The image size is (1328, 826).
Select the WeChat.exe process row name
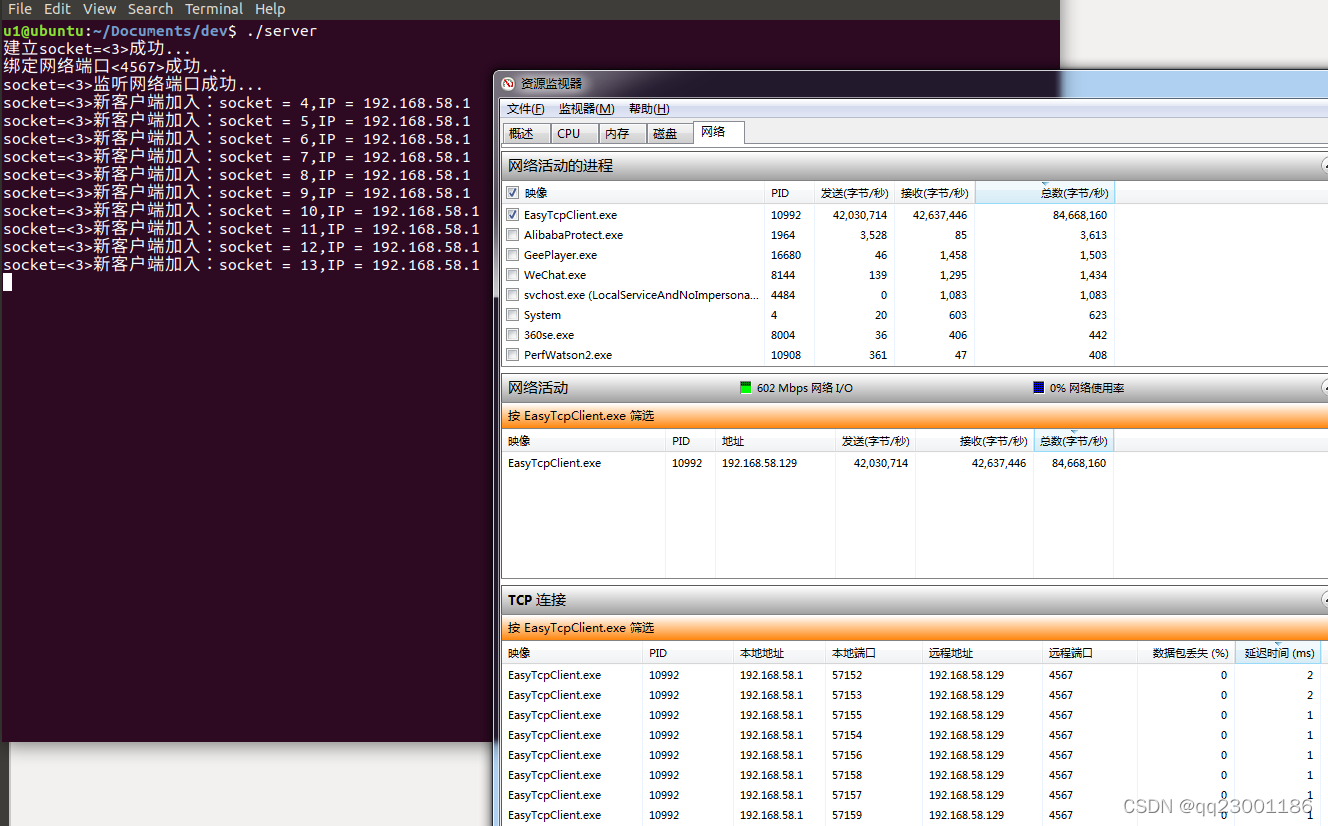pyautogui.click(x=555, y=275)
